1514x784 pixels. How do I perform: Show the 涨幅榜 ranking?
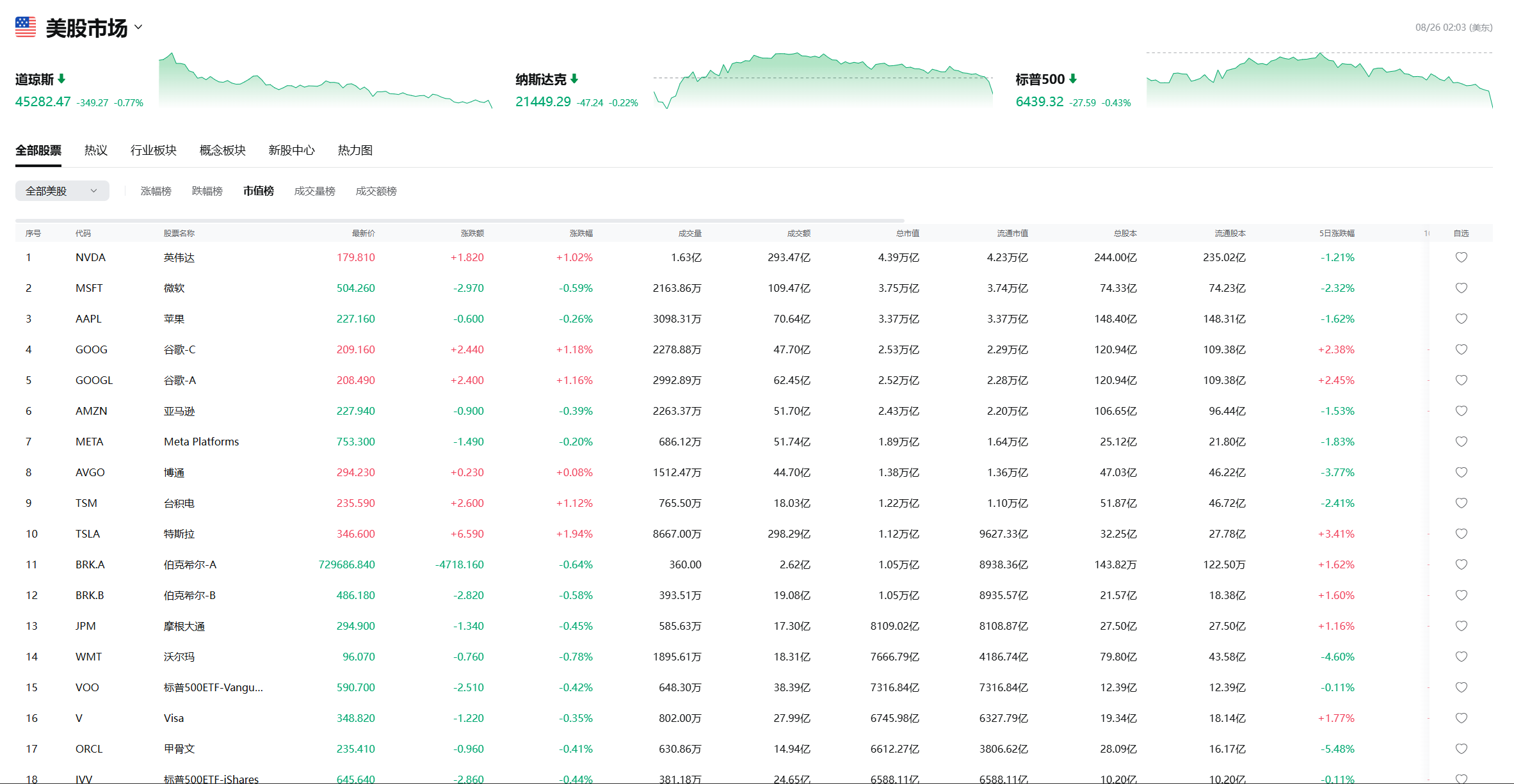click(x=156, y=191)
